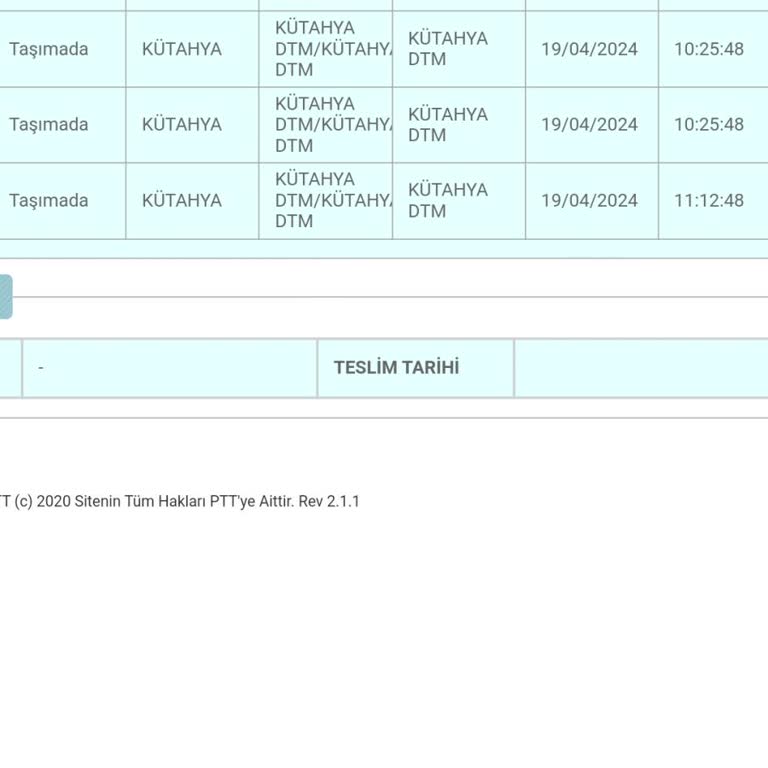Click the TESLİM TARİHİ label
The width and height of the screenshot is (768, 768).
[x=396, y=367]
